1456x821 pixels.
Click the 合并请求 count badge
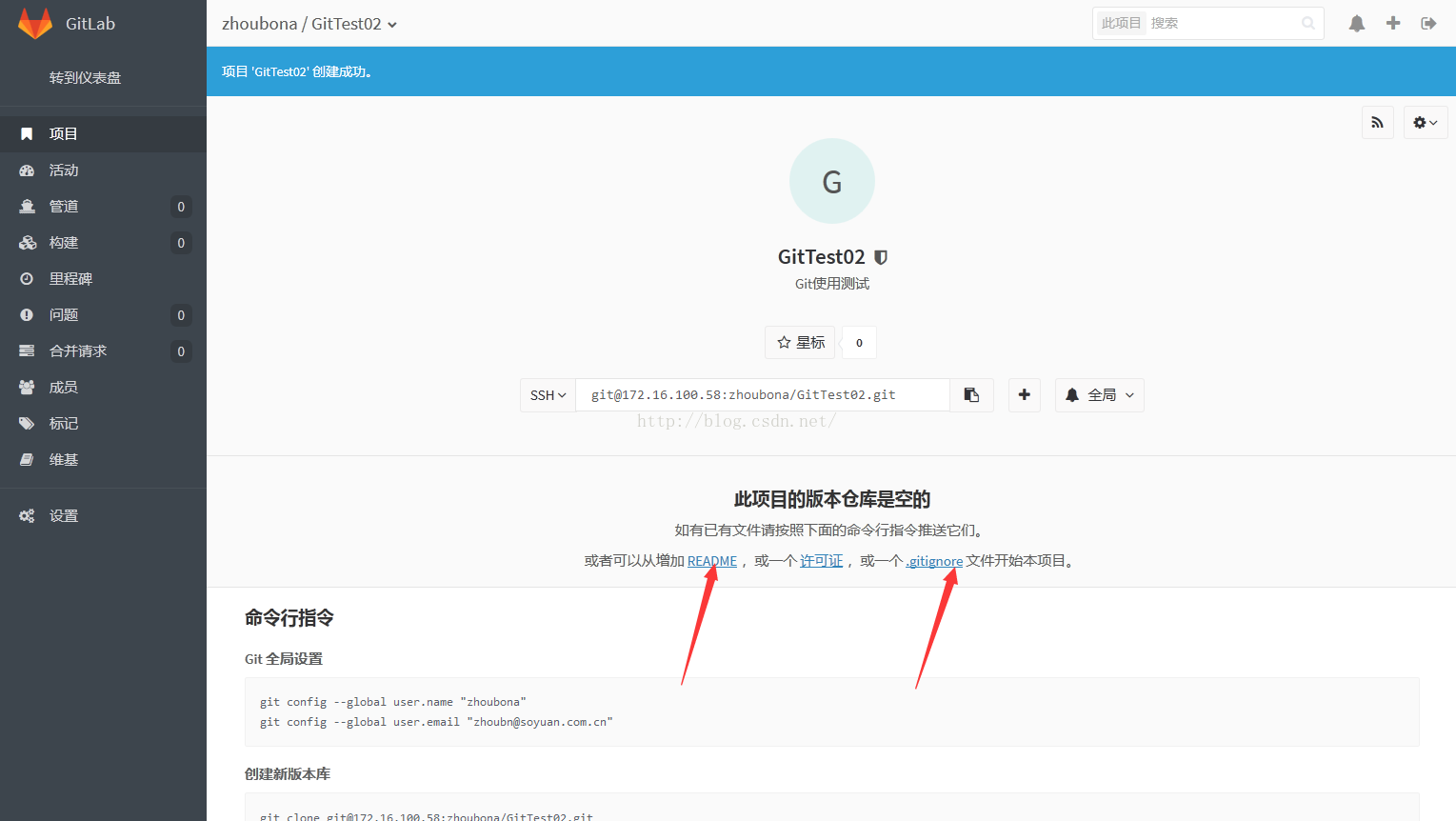tap(181, 351)
